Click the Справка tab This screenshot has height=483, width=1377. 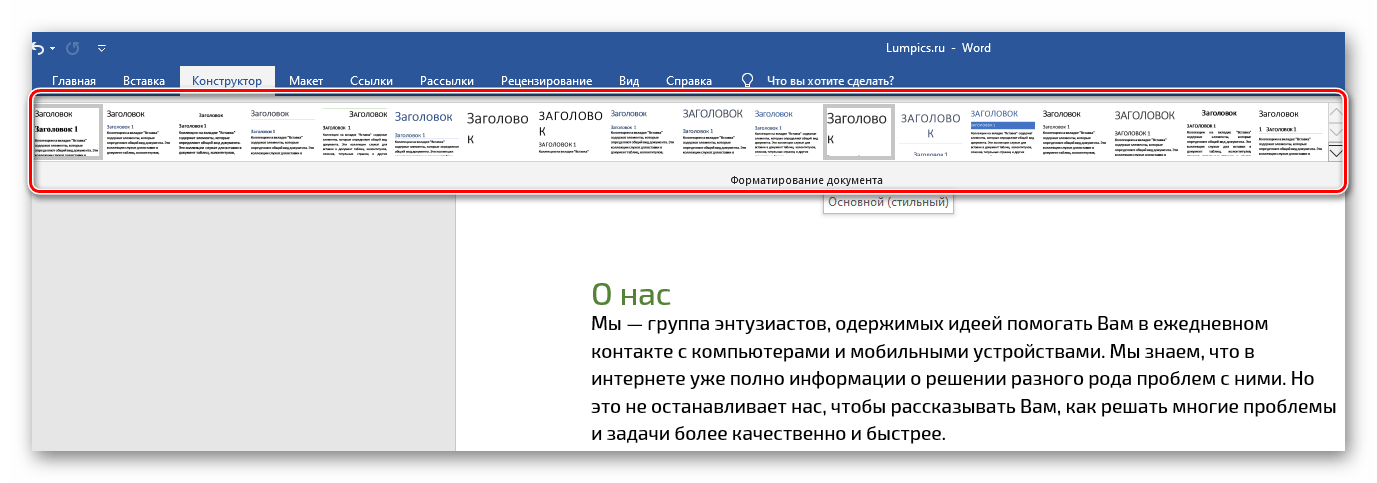coord(689,81)
